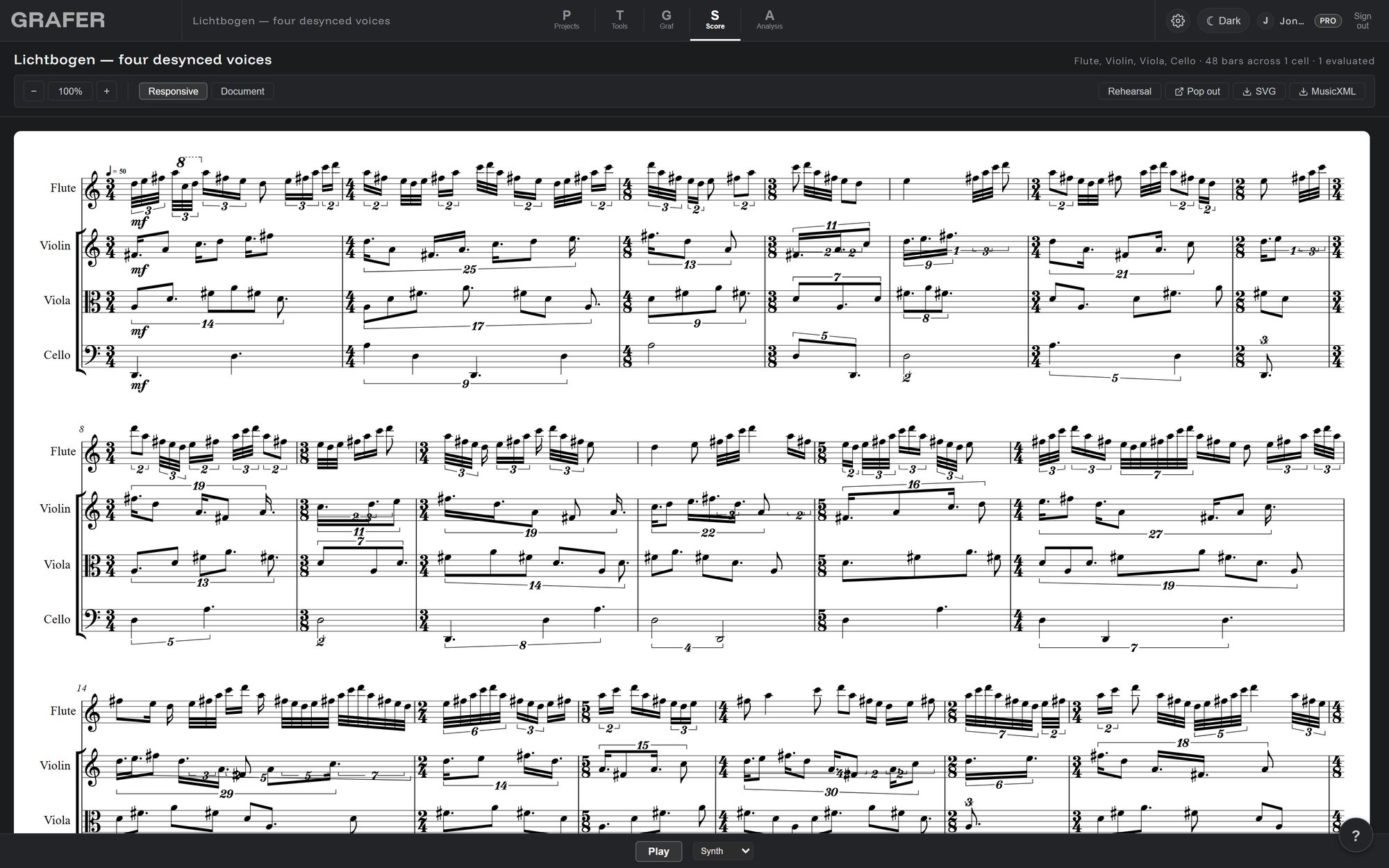Viewport: 1389px width, 868px height.
Task: Click the project title in the header
Action: (291, 21)
